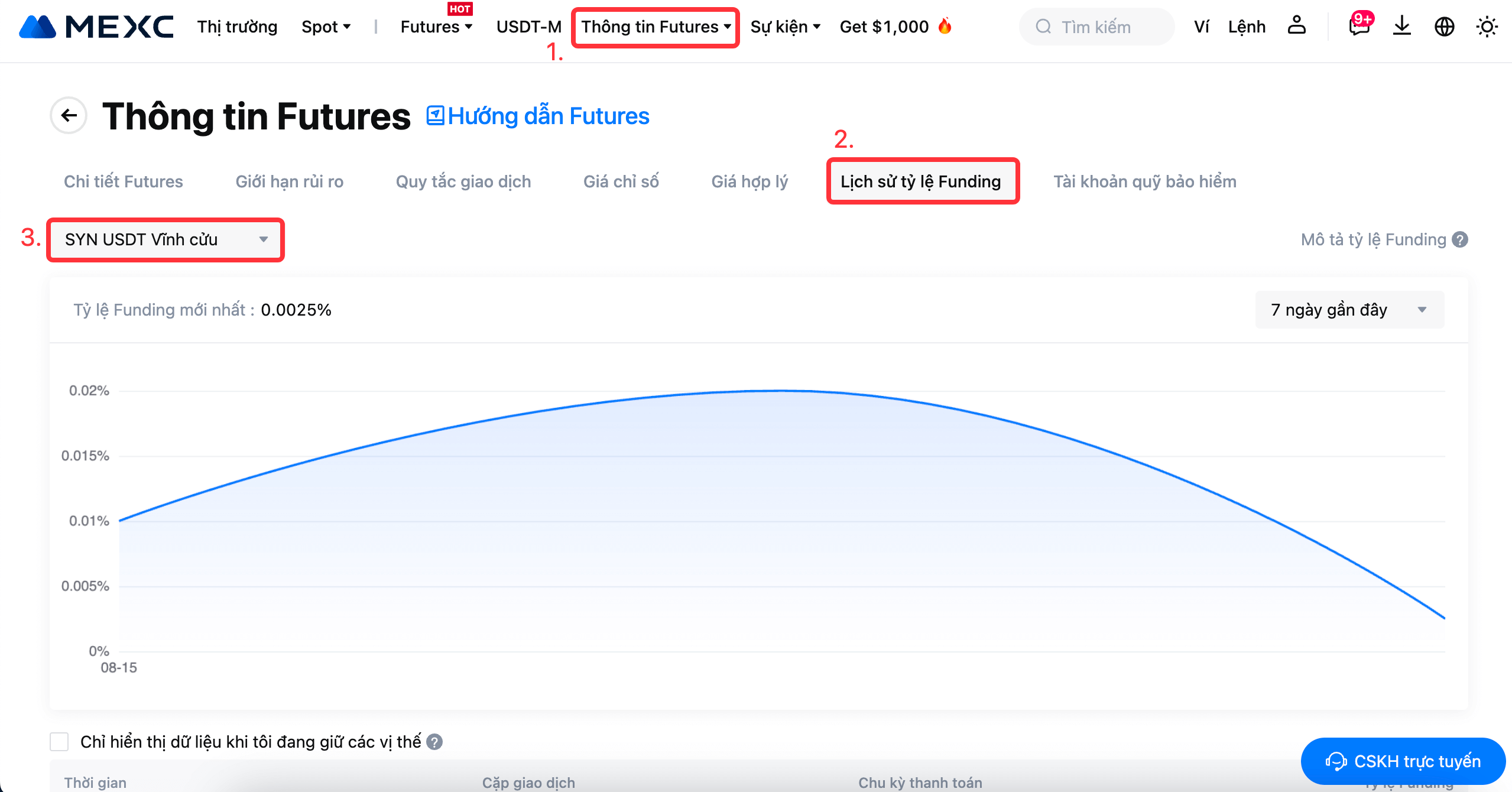
Task: Open the Hướng dẫn Futures link
Action: coord(538,116)
